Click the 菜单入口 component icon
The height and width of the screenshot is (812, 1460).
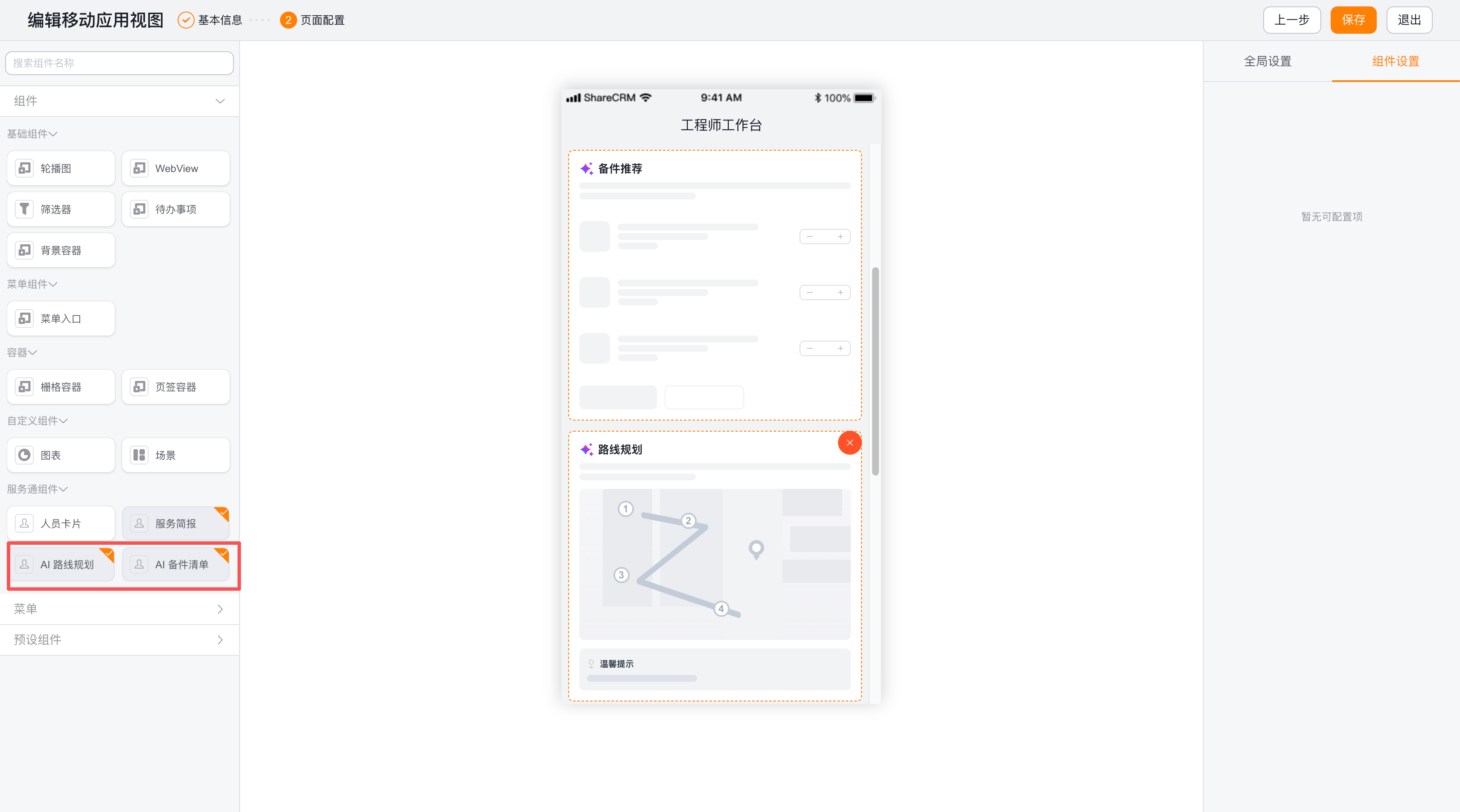pos(24,318)
